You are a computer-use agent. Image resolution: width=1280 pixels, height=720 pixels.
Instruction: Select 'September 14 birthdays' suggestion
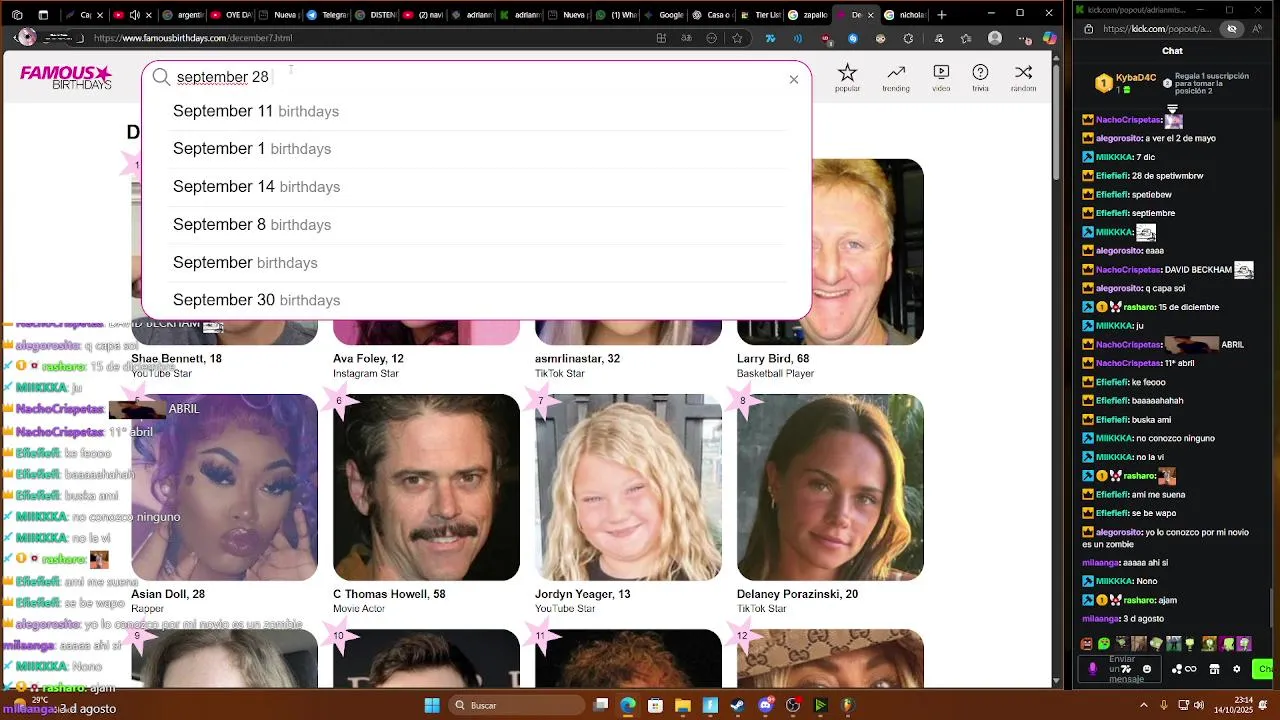coord(478,187)
